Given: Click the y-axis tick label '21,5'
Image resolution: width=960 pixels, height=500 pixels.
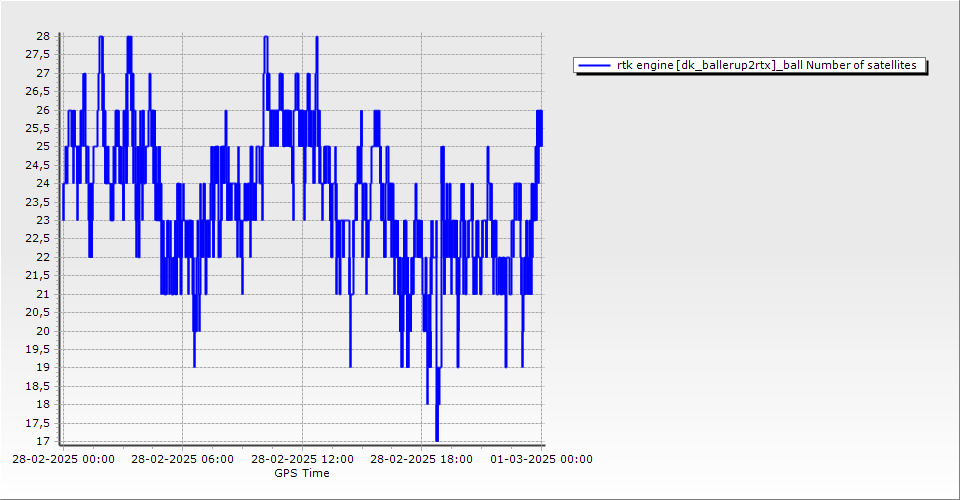Looking at the screenshot, I should click(x=38, y=275).
